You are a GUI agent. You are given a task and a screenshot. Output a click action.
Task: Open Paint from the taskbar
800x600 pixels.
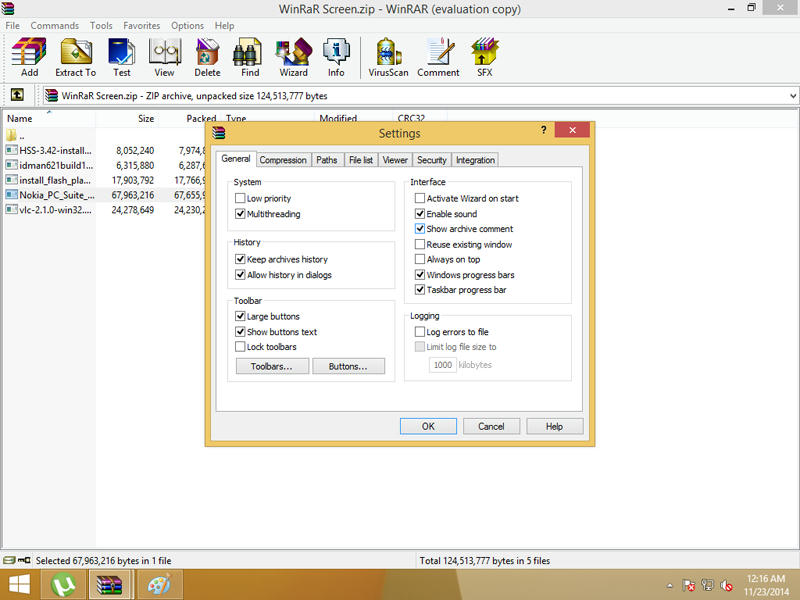[x=159, y=585]
